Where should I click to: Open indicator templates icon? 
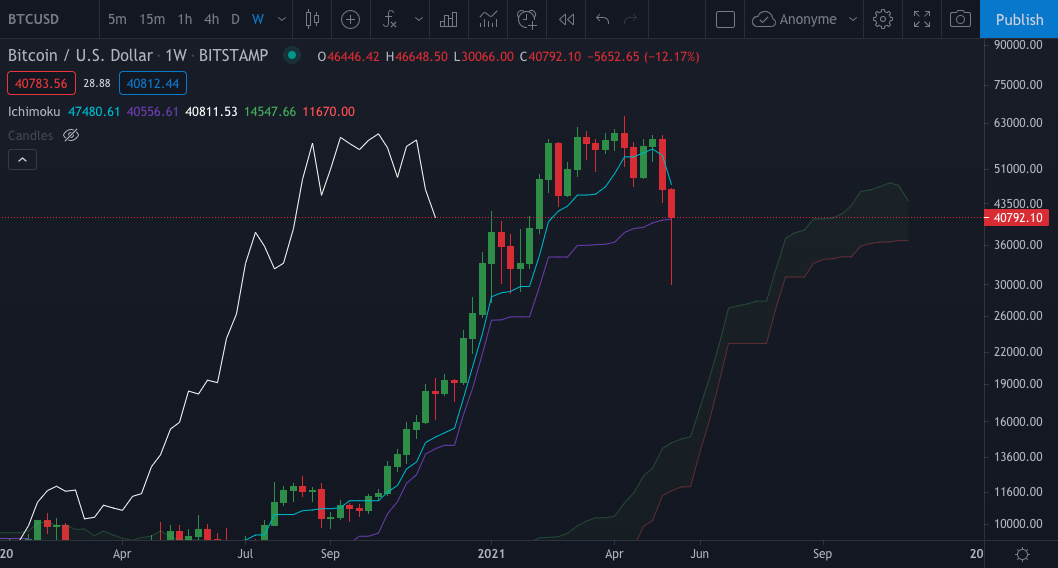coord(489,19)
